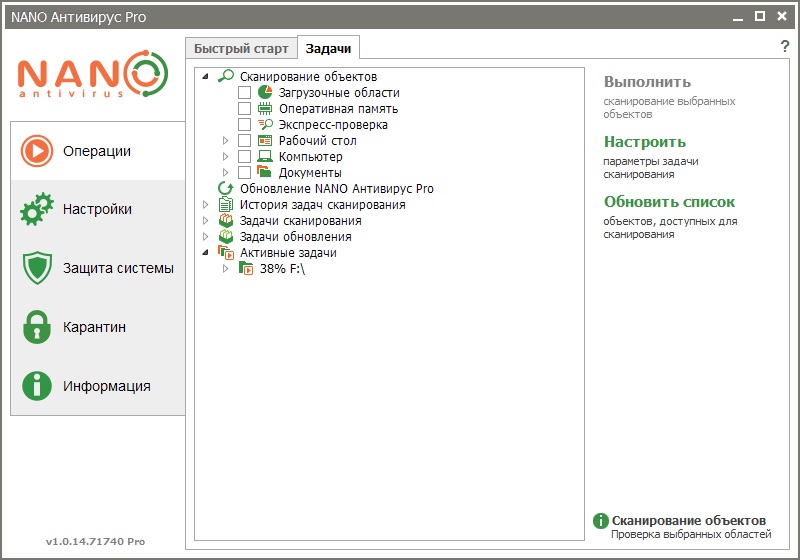The width and height of the screenshot is (800, 560).
Task: Click the folder icon of 38% F:\ task
Action: pyautogui.click(x=246, y=268)
